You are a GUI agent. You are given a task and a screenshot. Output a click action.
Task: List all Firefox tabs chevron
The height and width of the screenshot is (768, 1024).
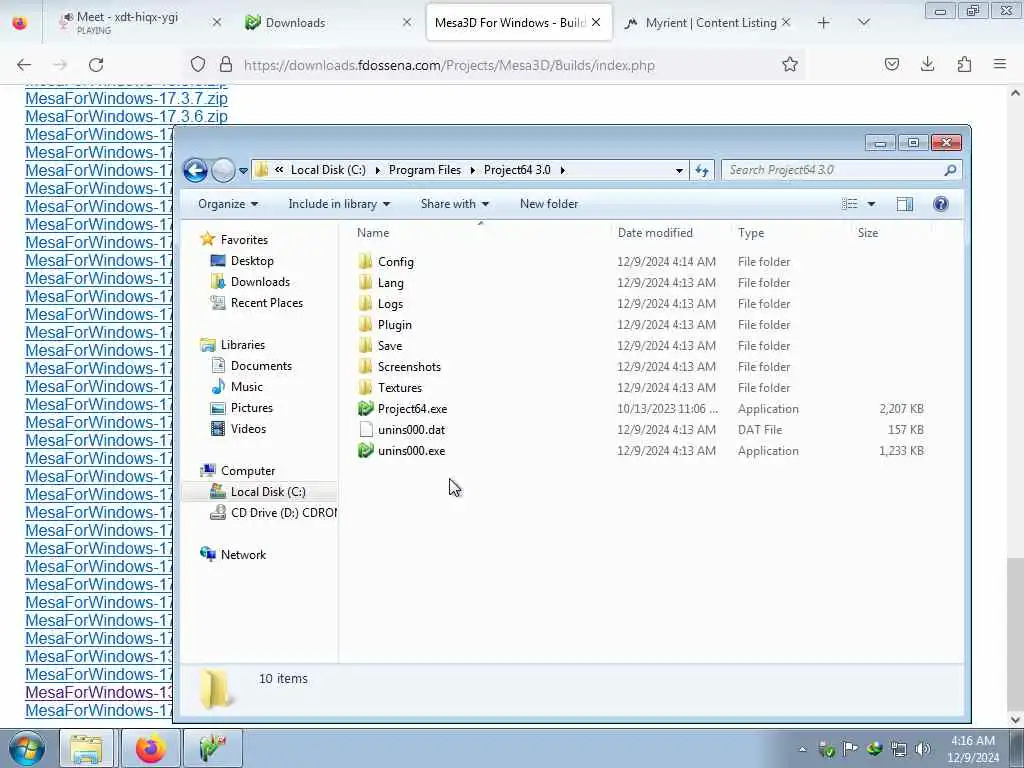(x=863, y=23)
